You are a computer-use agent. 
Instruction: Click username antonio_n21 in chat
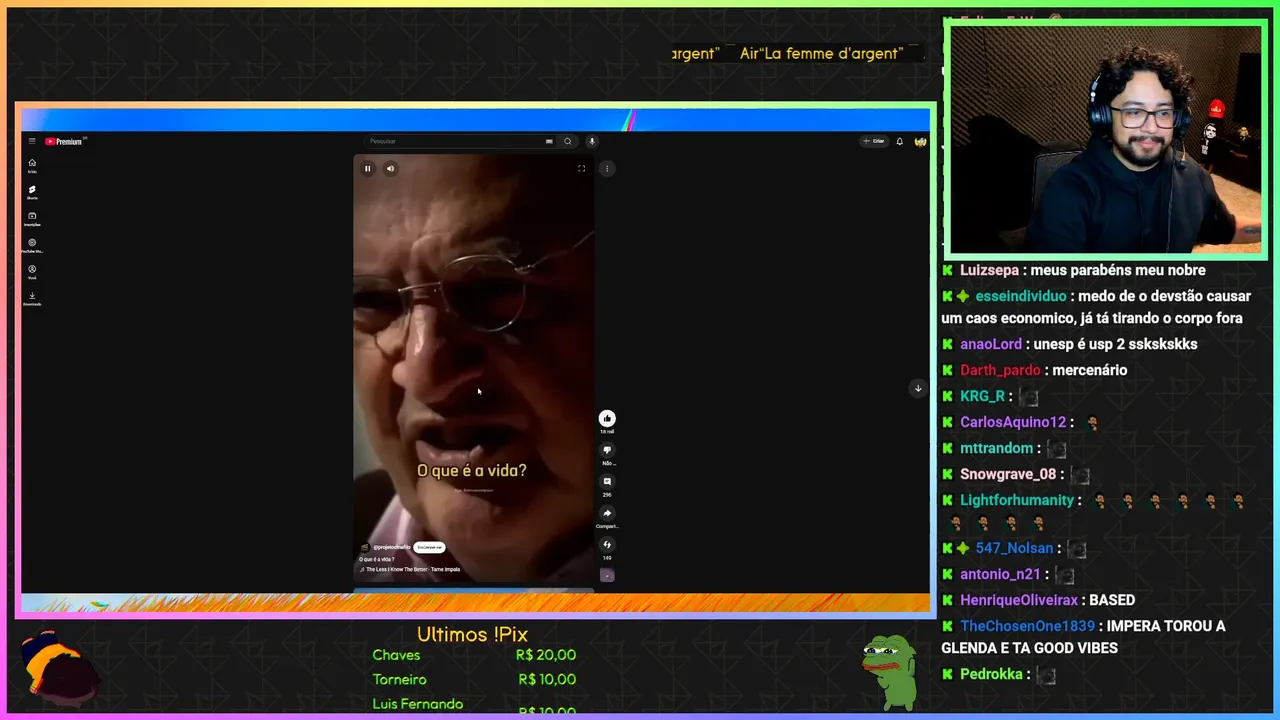point(1000,574)
